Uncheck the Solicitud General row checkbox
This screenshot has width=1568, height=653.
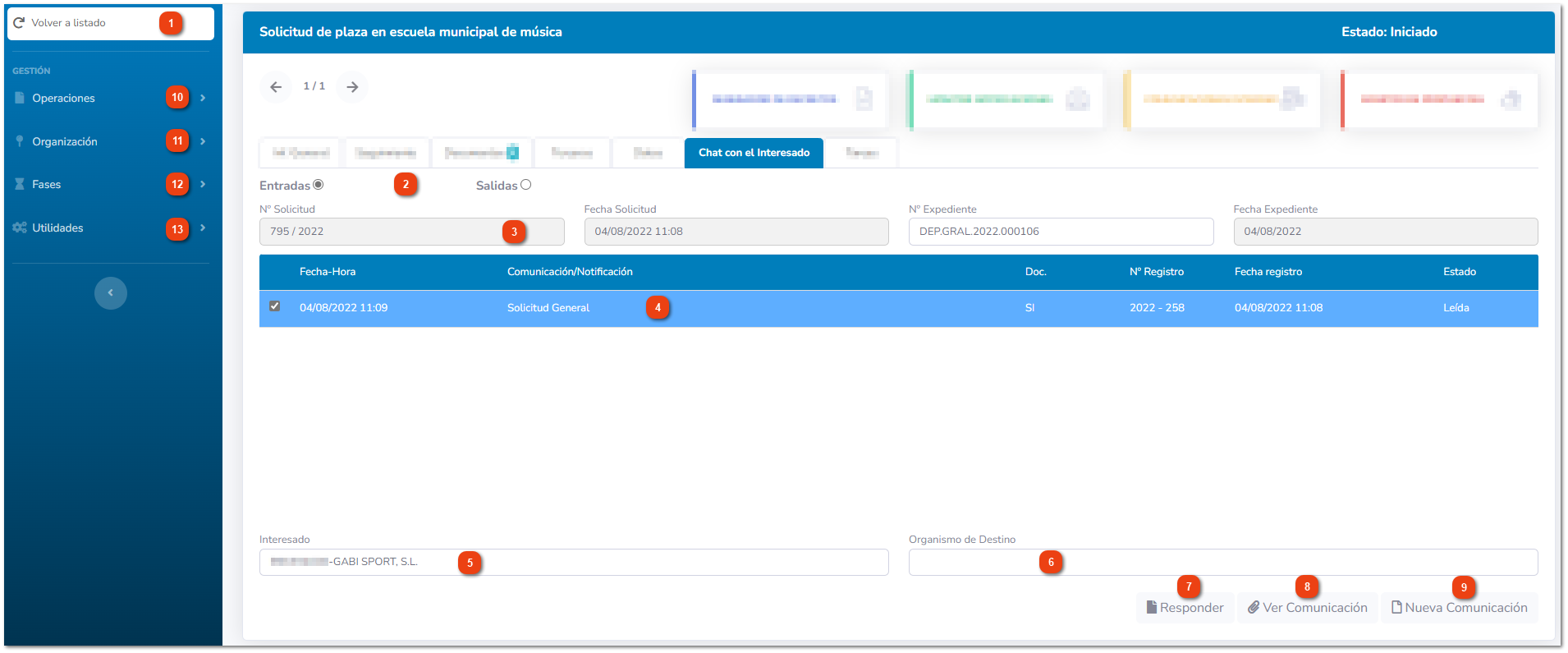tap(275, 306)
